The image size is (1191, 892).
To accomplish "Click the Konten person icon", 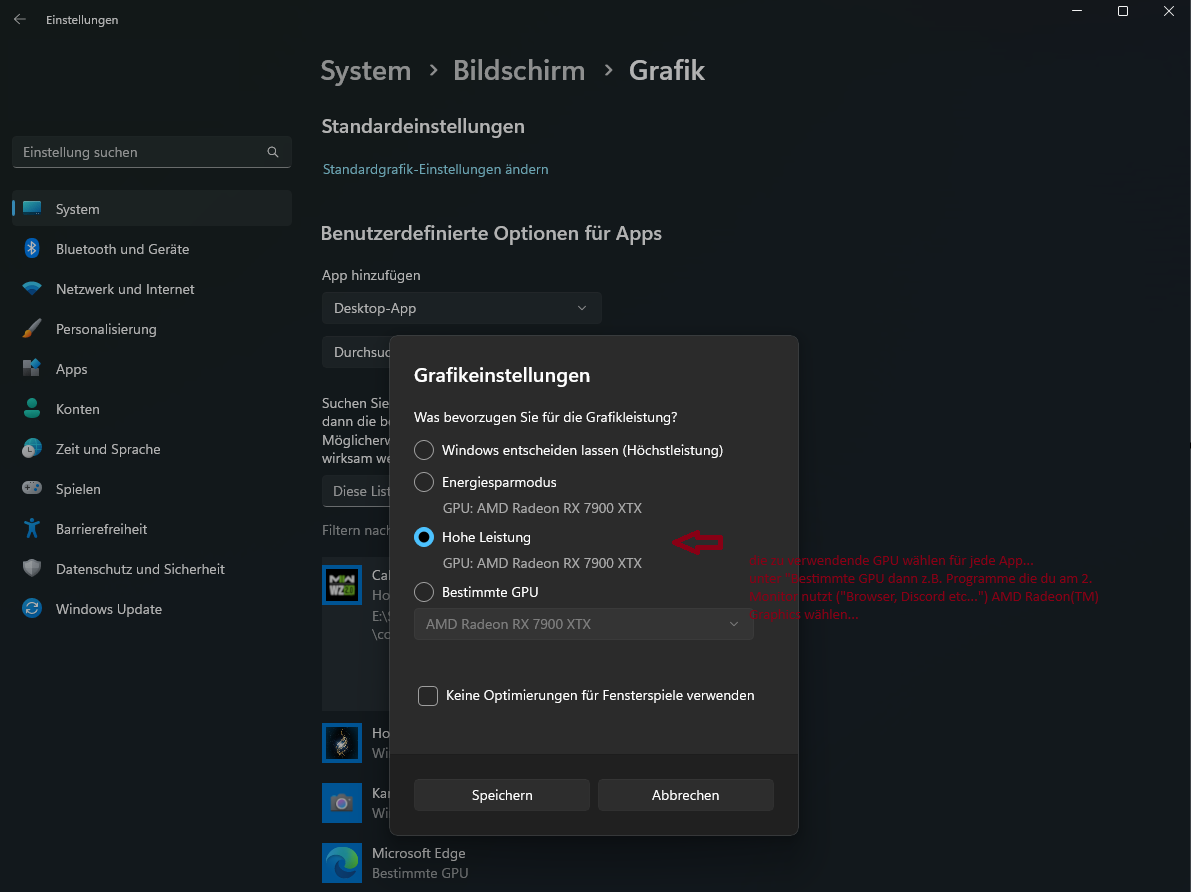I will click(x=32, y=409).
